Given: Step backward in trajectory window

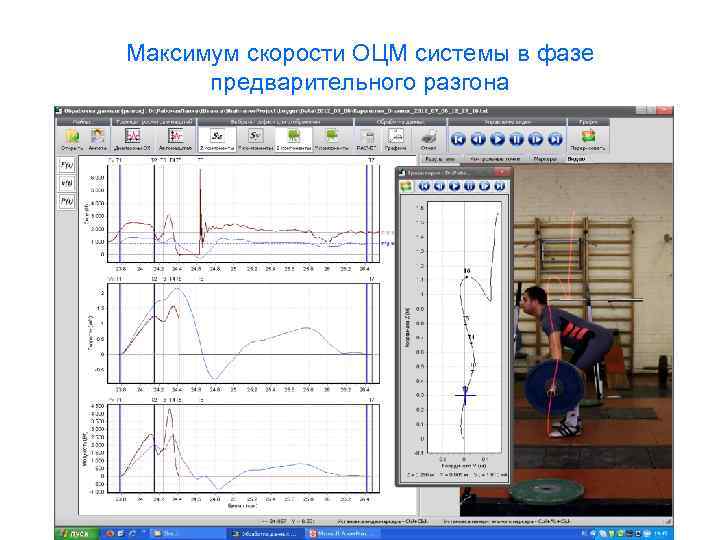Looking at the screenshot, I should coord(439,186).
